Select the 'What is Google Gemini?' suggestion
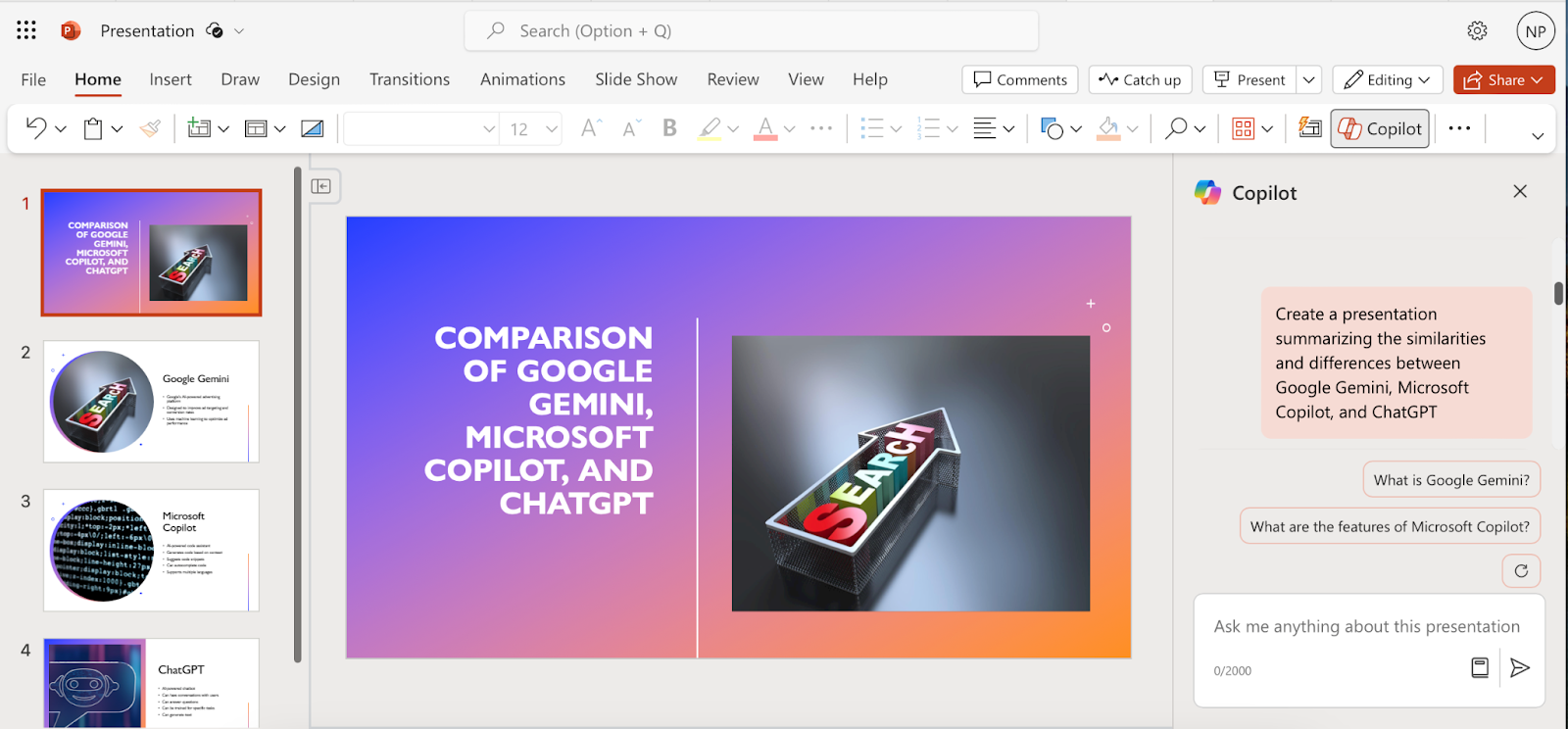This screenshot has height=729, width=1568. [1451, 480]
